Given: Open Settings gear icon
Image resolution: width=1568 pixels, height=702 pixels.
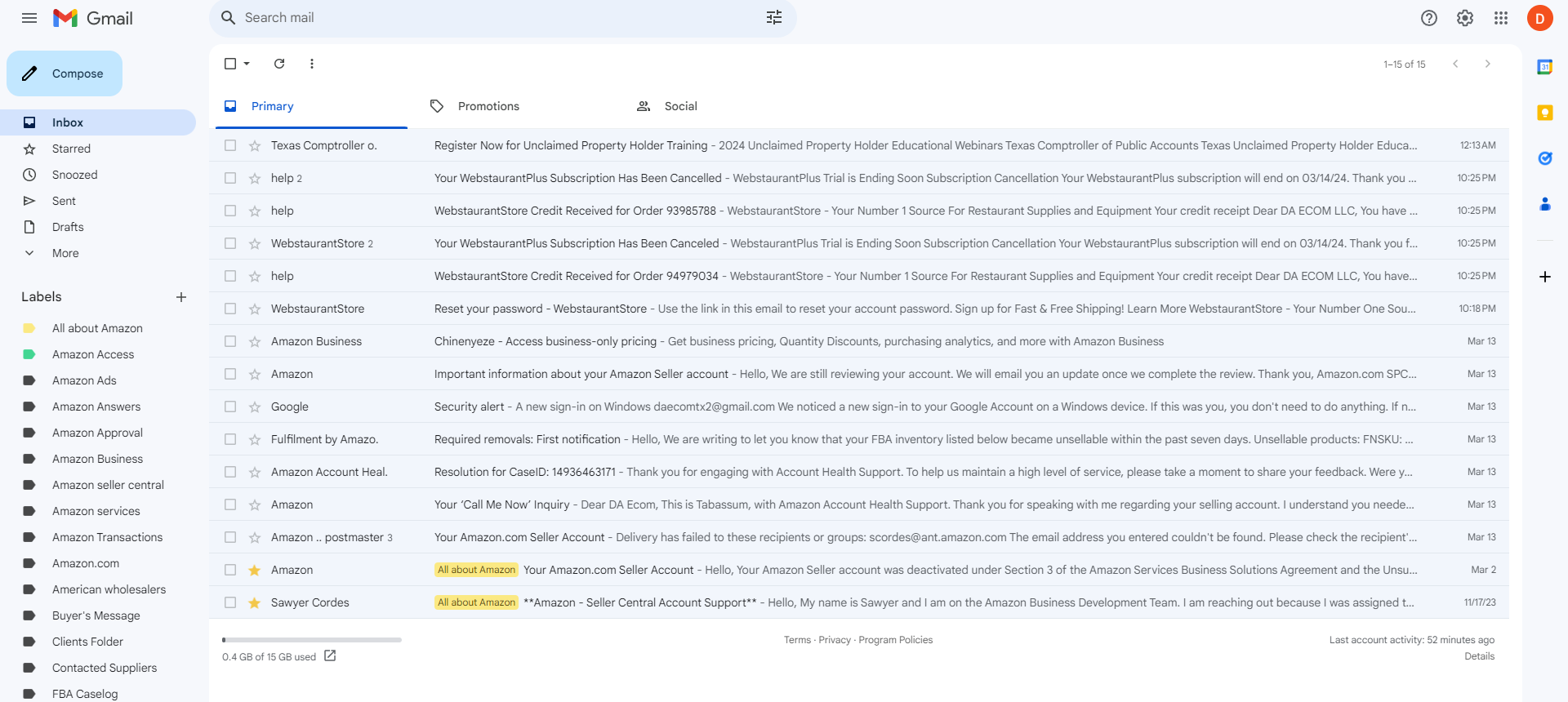Looking at the screenshot, I should click(x=1465, y=18).
